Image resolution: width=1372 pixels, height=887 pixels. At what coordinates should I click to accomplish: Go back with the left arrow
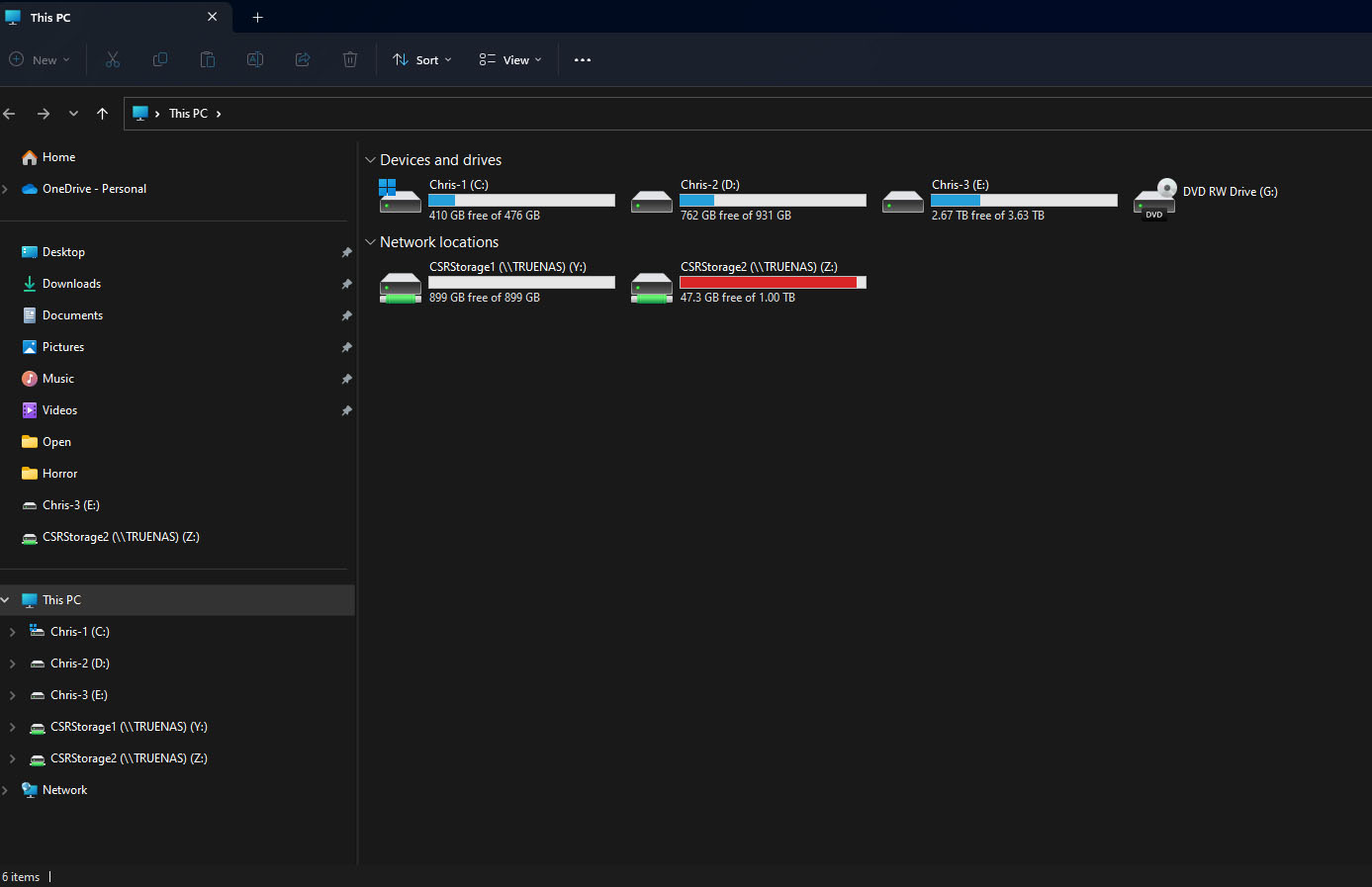click(10, 114)
